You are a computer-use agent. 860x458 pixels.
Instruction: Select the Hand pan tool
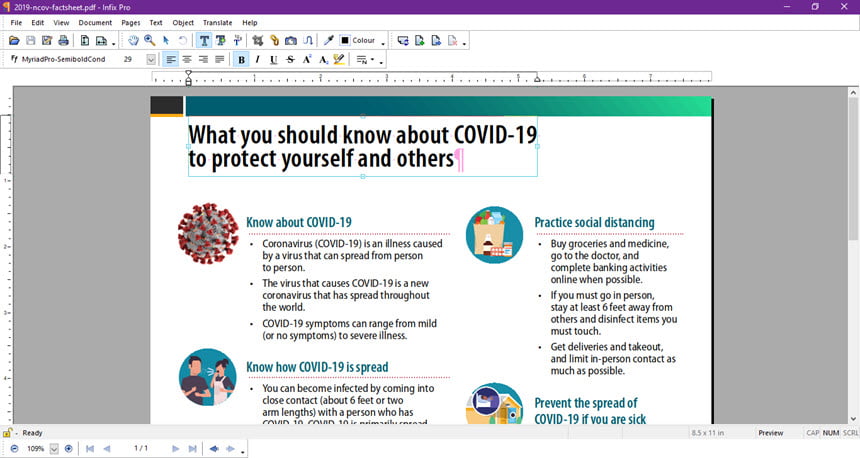(x=133, y=41)
